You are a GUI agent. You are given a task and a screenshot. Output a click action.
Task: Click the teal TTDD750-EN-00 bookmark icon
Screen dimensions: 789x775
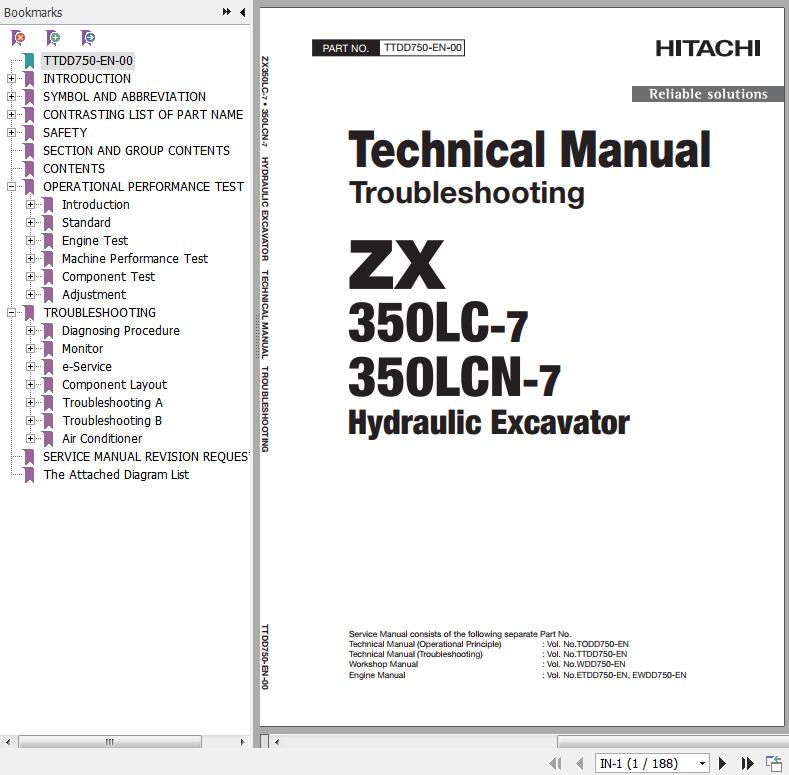point(29,61)
